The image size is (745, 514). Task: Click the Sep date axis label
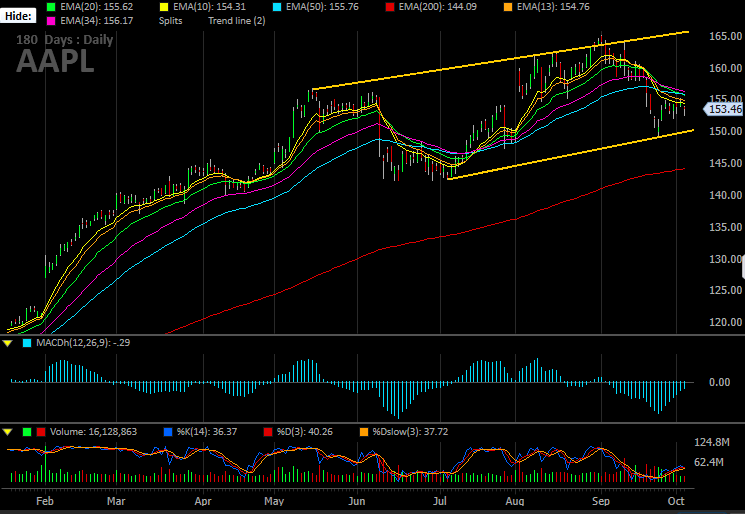pyautogui.click(x=601, y=502)
